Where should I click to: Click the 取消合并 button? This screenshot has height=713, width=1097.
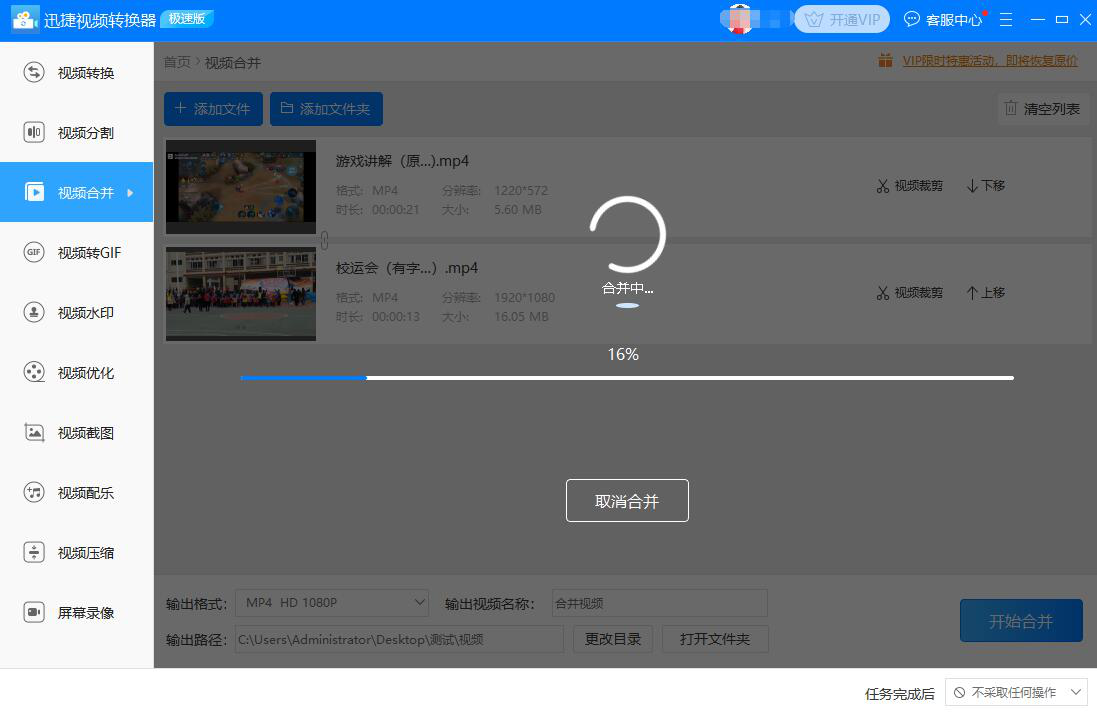pos(627,500)
